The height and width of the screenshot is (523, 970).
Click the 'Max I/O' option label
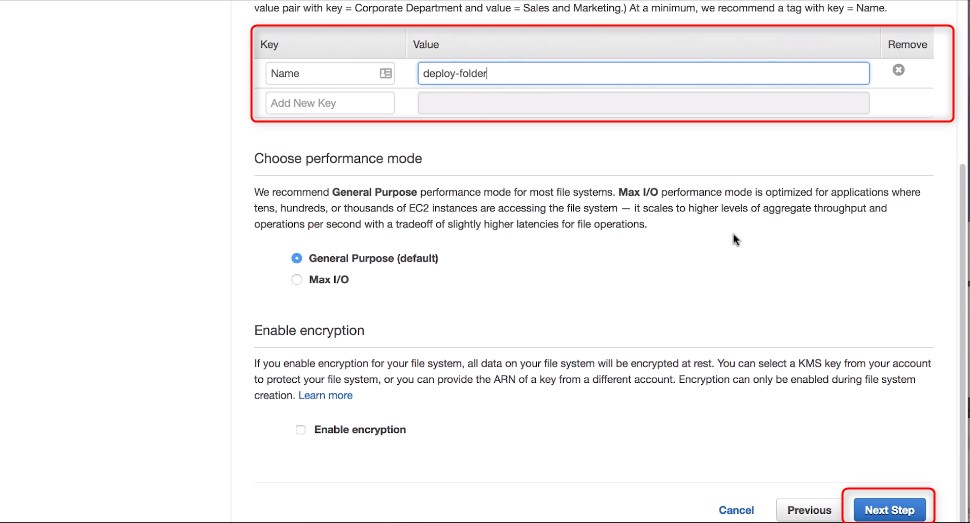(328, 279)
